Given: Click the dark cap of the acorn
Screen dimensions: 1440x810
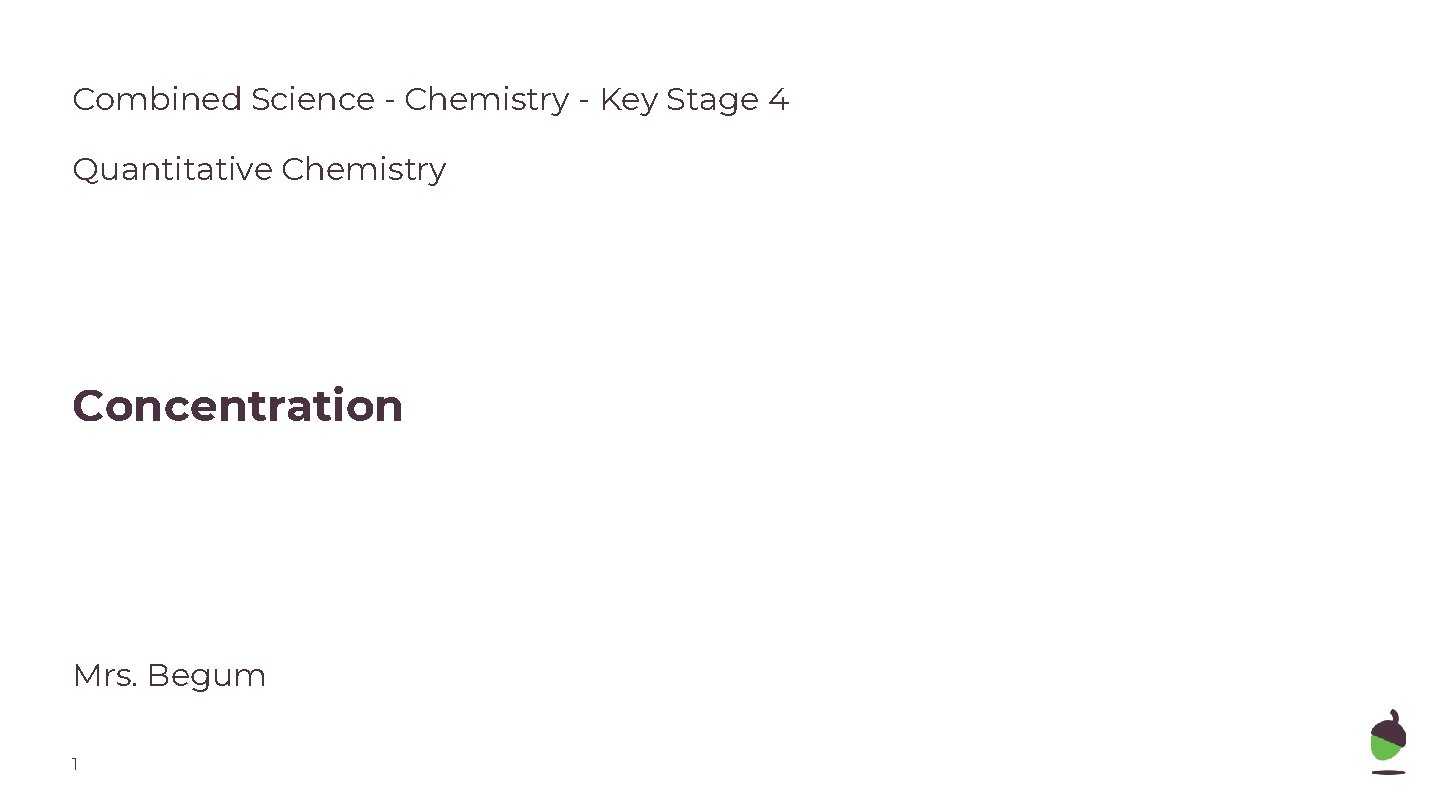Looking at the screenshot, I should [x=1391, y=728].
